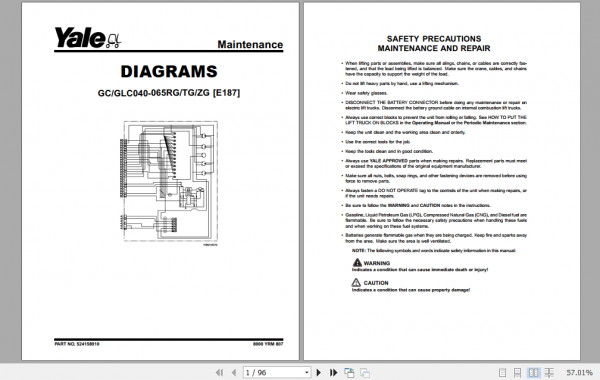Go to the previous page
600x380 pixels.
click(x=234, y=372)
